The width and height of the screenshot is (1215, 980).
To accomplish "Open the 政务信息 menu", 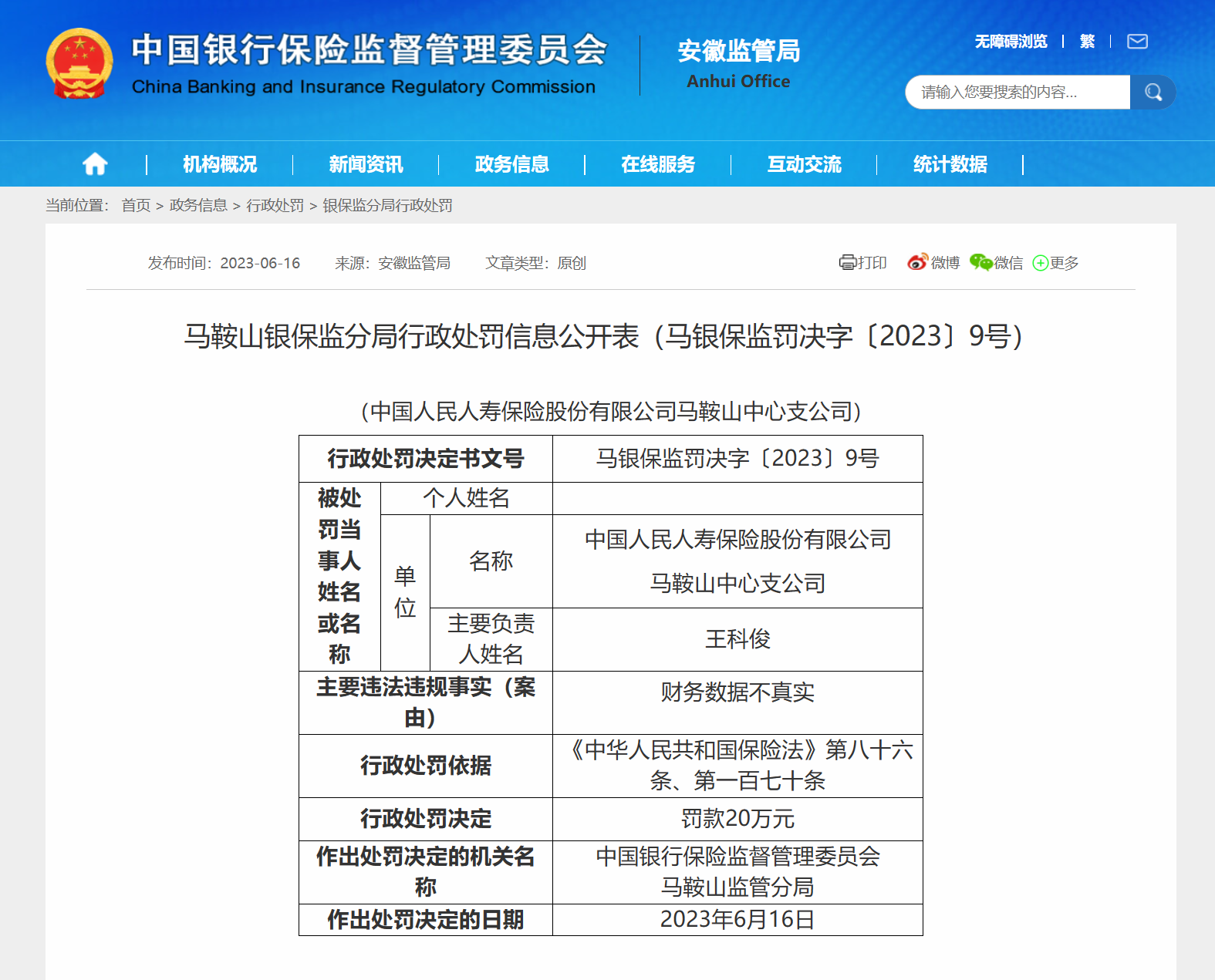I will (x=512, y=164).
